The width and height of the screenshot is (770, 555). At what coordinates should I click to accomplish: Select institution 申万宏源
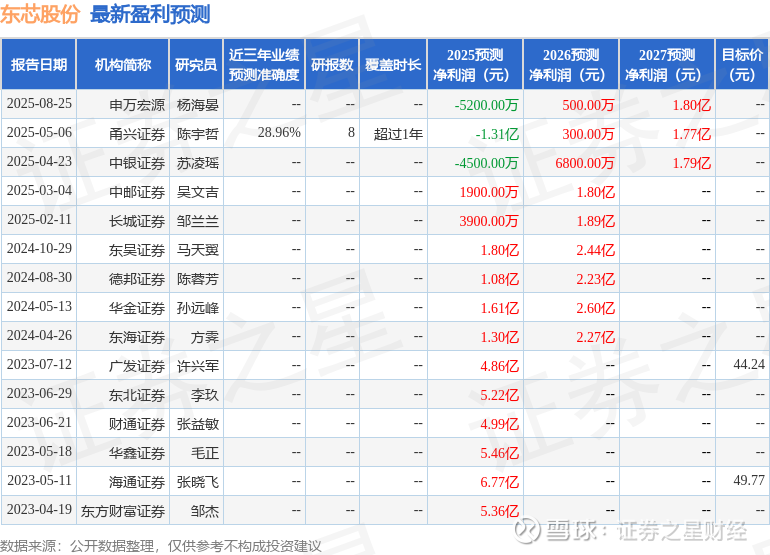pyautogui.click(x=137, y=105)
